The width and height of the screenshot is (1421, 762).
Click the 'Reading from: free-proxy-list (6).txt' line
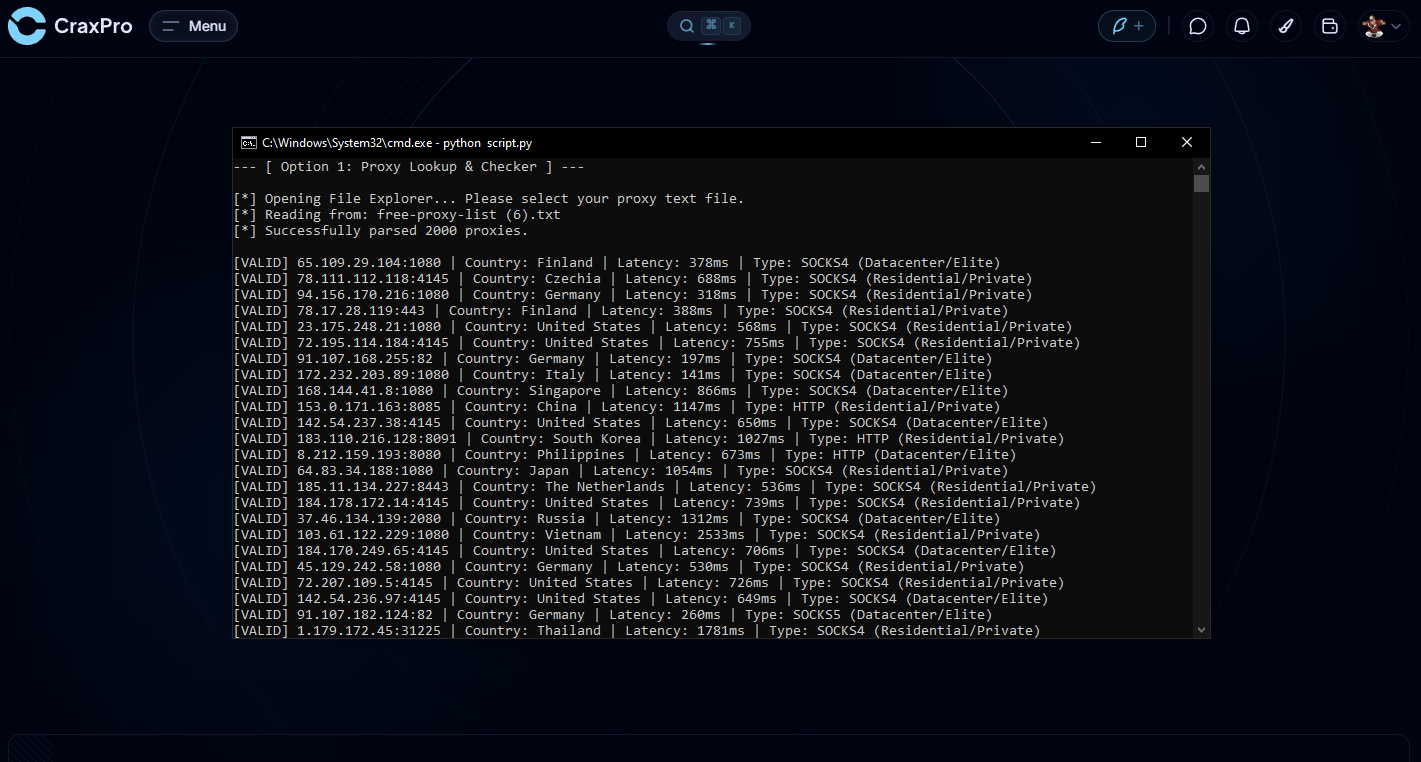397,215
